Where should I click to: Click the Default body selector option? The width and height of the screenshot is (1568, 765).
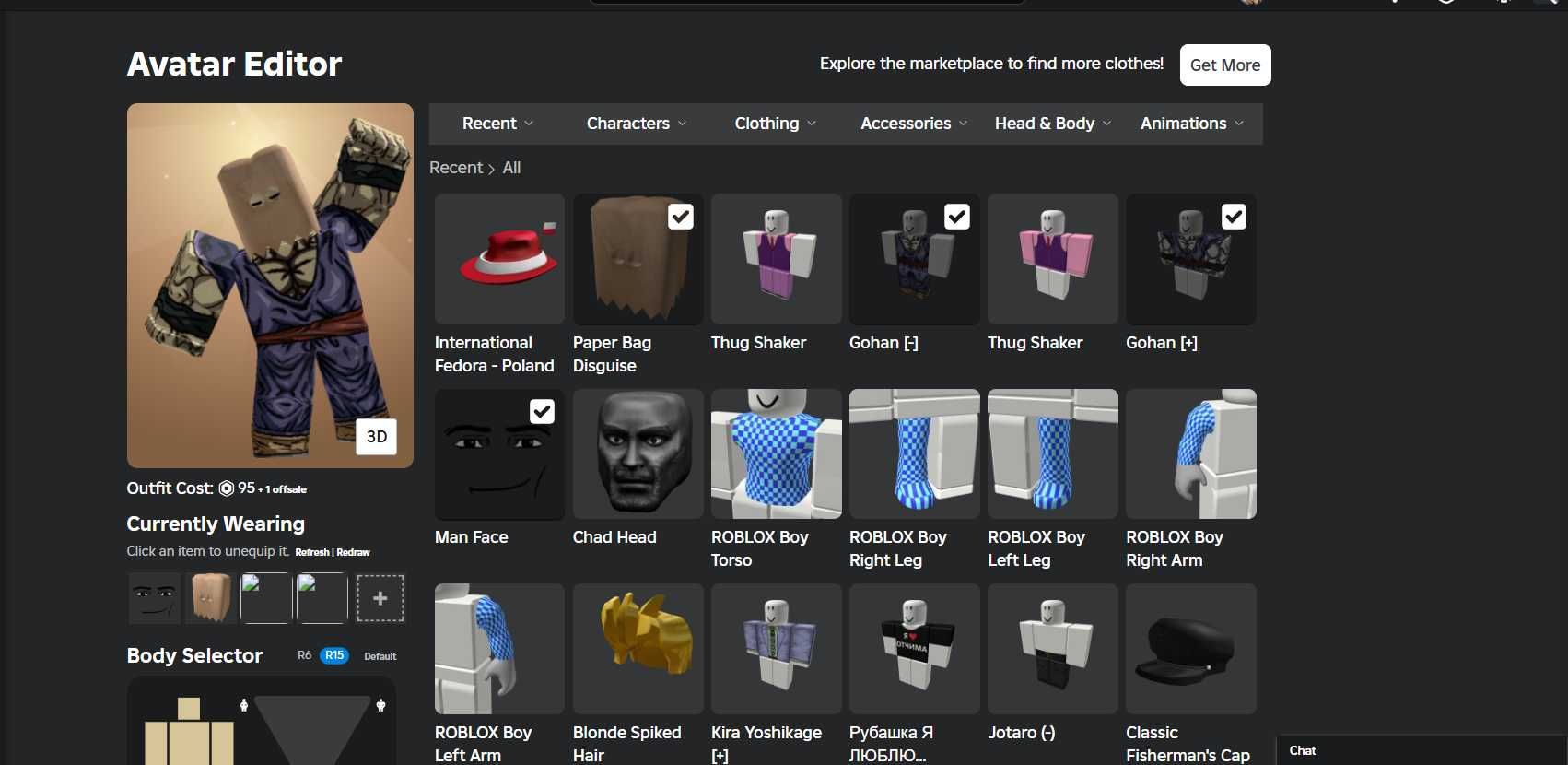[380, 656]
